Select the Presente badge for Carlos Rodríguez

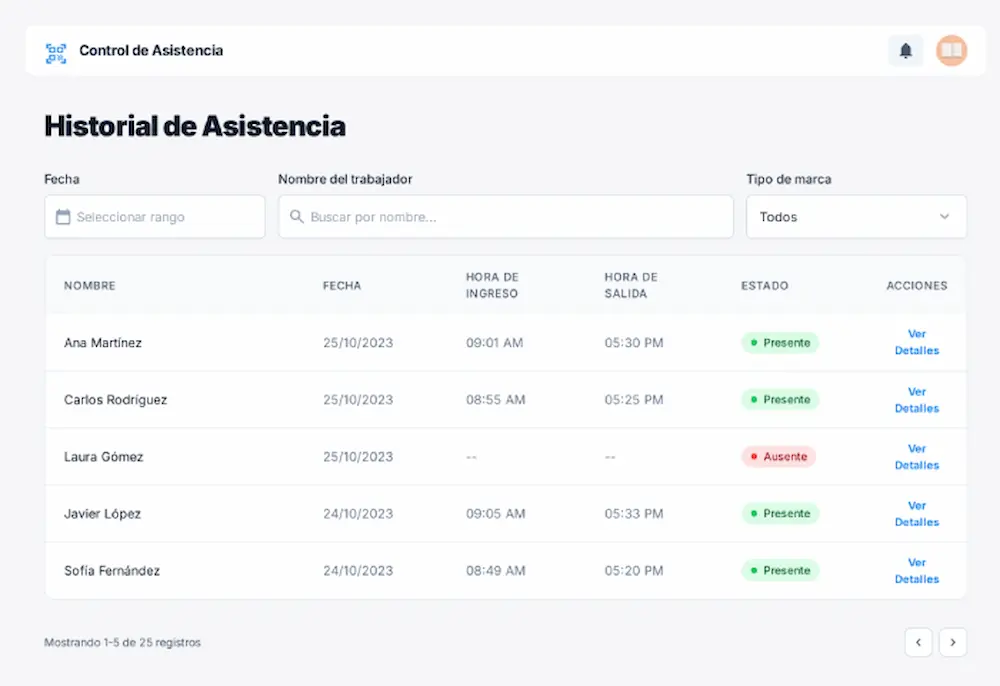pyautogui.click(x=780, y=399)
